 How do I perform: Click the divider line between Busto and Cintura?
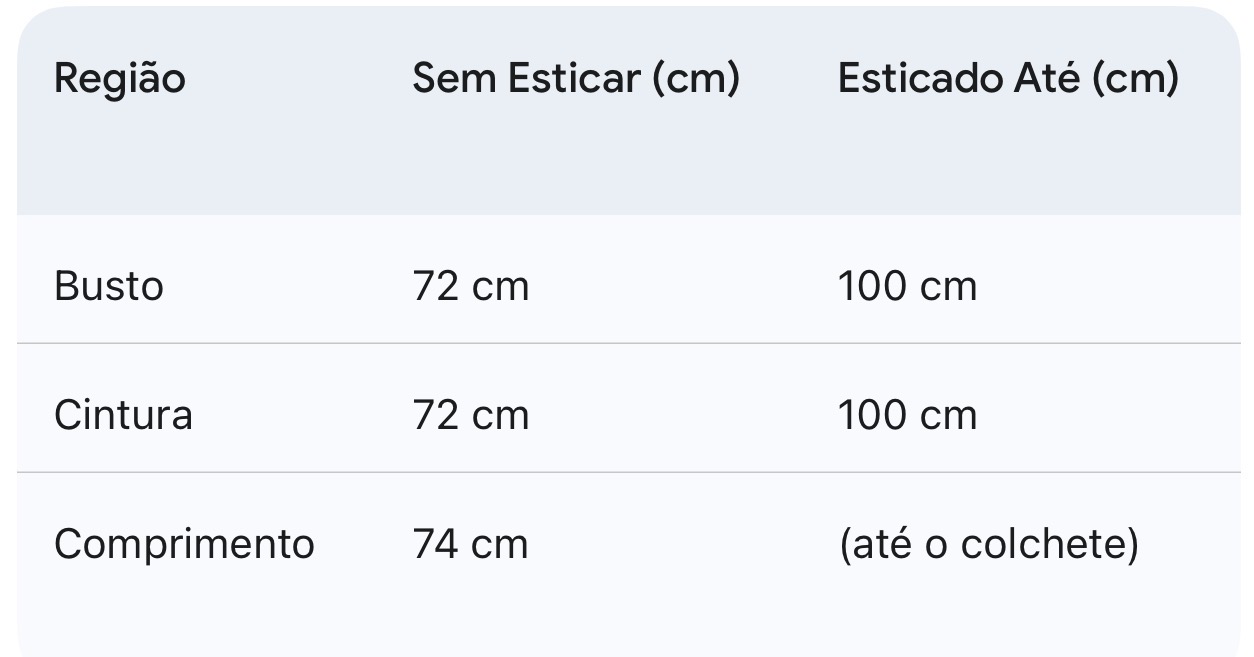(x=628, y=343)
